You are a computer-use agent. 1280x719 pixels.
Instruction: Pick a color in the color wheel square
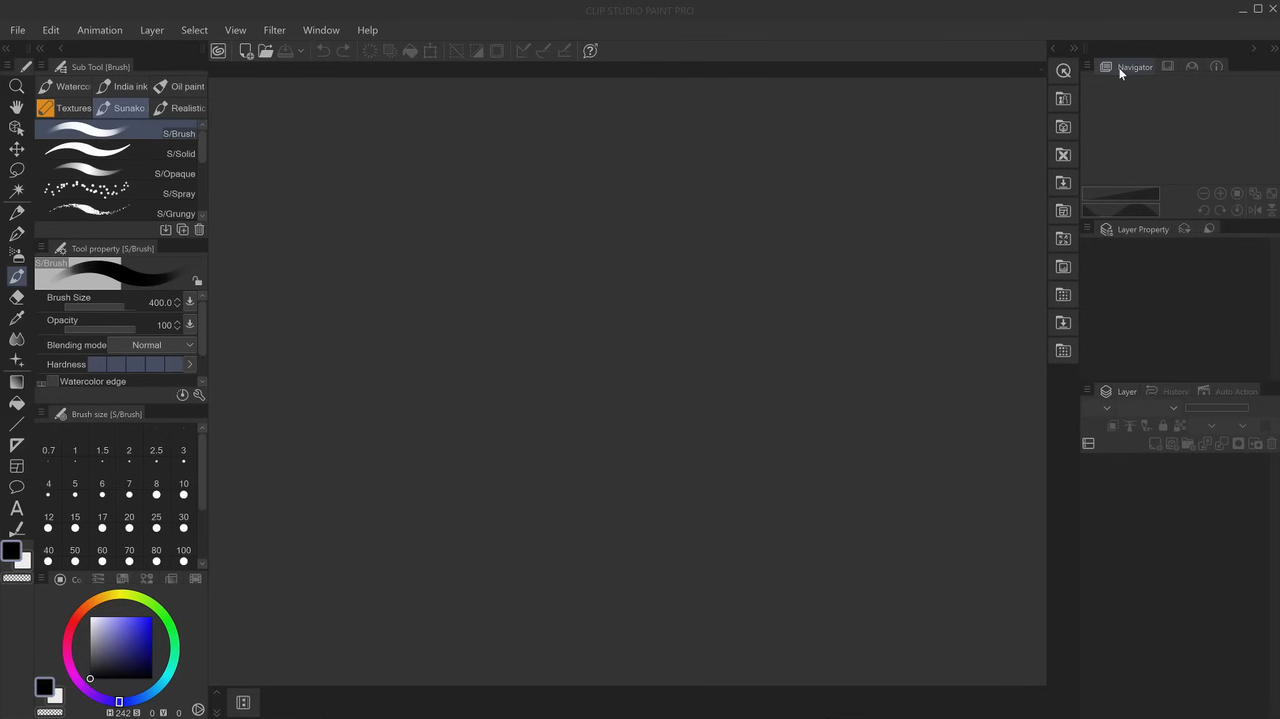click(x=121, y=647)
